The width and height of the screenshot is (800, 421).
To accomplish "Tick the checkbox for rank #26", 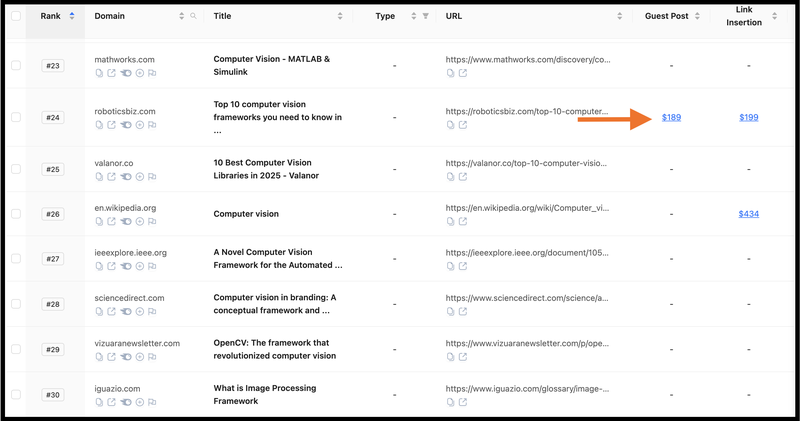I will pyautogui.click(x=16, y=214).
